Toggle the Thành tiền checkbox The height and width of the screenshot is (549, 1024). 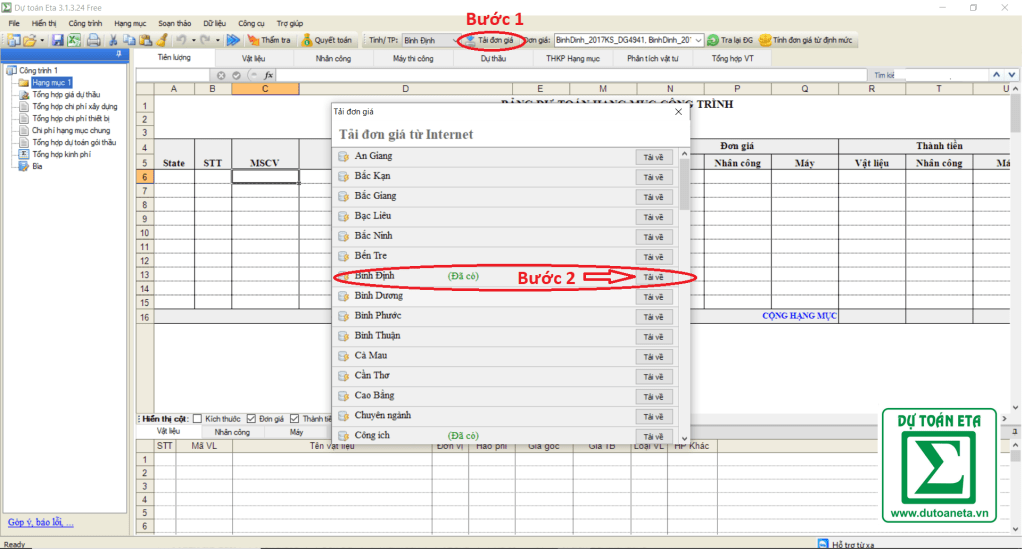pyautogui.click(x=295, y=419)
